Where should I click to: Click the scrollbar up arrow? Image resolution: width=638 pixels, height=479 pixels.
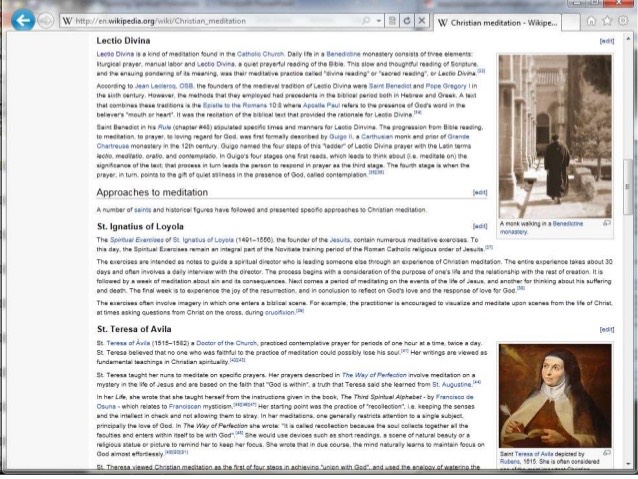(x=628, y=39)
